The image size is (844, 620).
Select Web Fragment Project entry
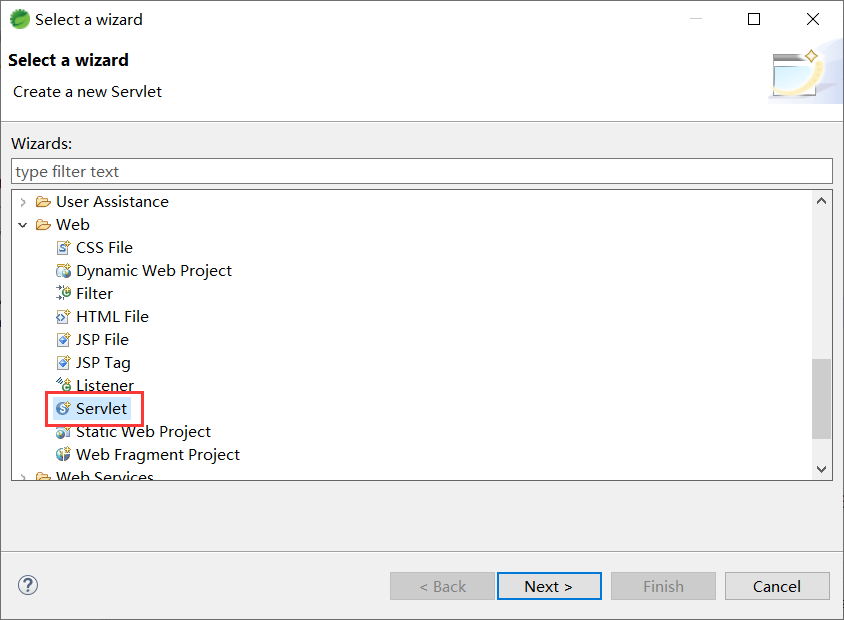[x=158, y=455]
